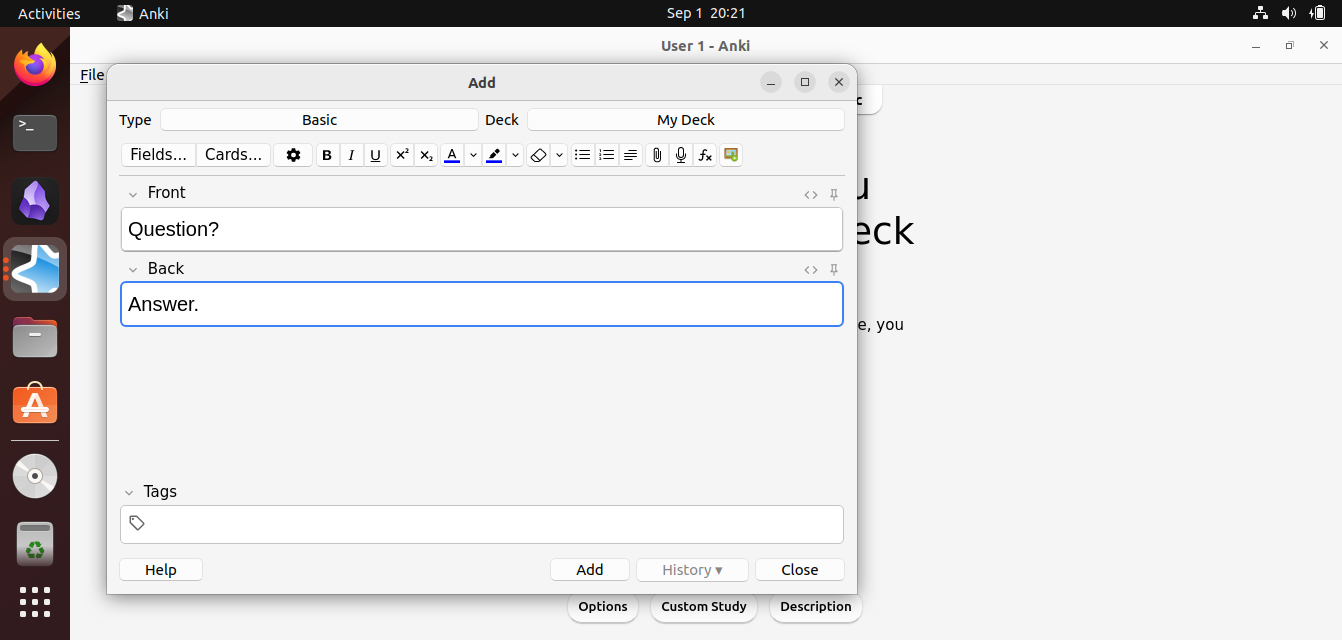
Task: Toggle the HTML editor for the Front field
Action: [x=811, y=194]
